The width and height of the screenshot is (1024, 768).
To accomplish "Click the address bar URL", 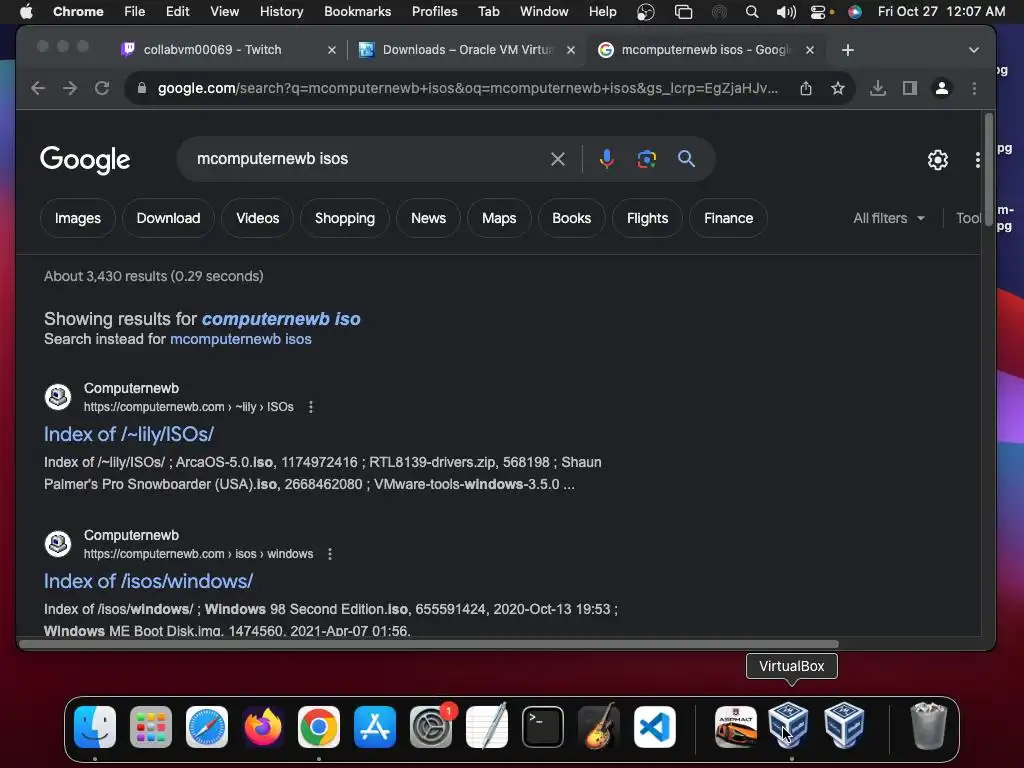I will tap(468, 88).
